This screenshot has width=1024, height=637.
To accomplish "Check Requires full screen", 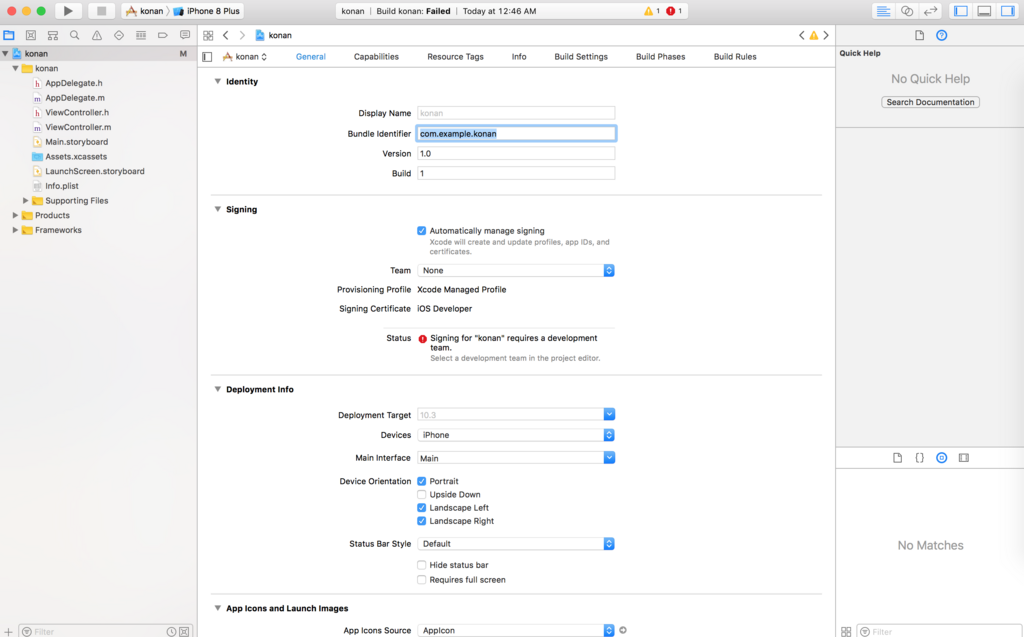I will tap(421, 580).
